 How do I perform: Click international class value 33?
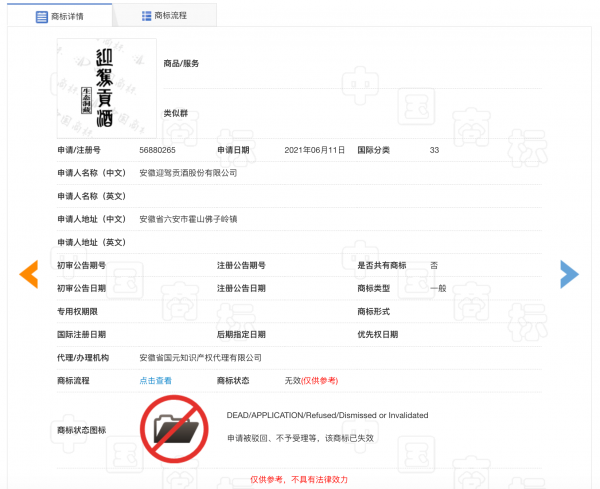coord(434,150)
